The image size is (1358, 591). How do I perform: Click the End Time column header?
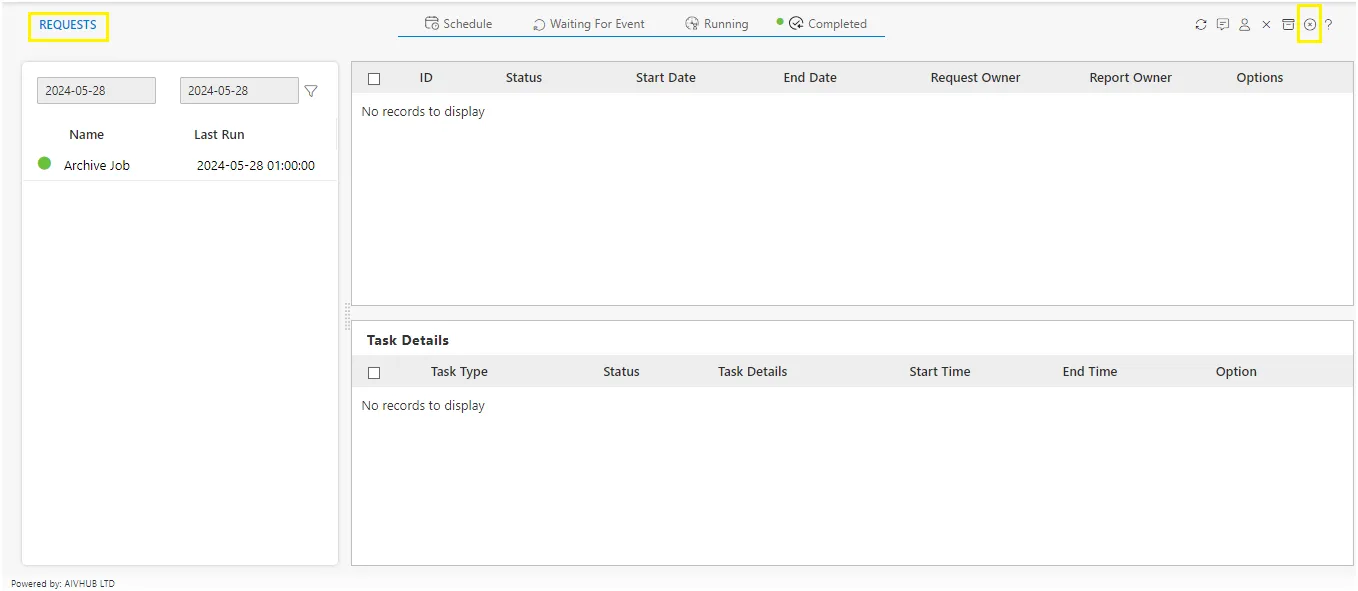click(1090, 372)
